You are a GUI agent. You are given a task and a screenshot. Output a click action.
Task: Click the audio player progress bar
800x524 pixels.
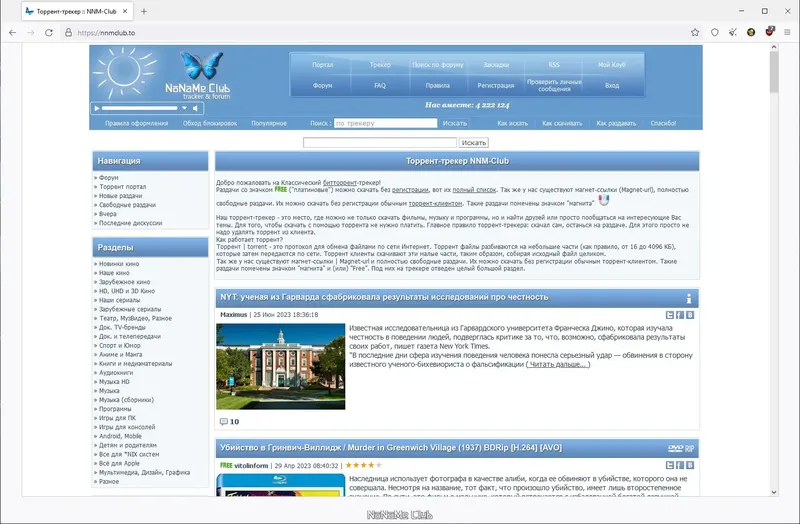click(139, 108)
